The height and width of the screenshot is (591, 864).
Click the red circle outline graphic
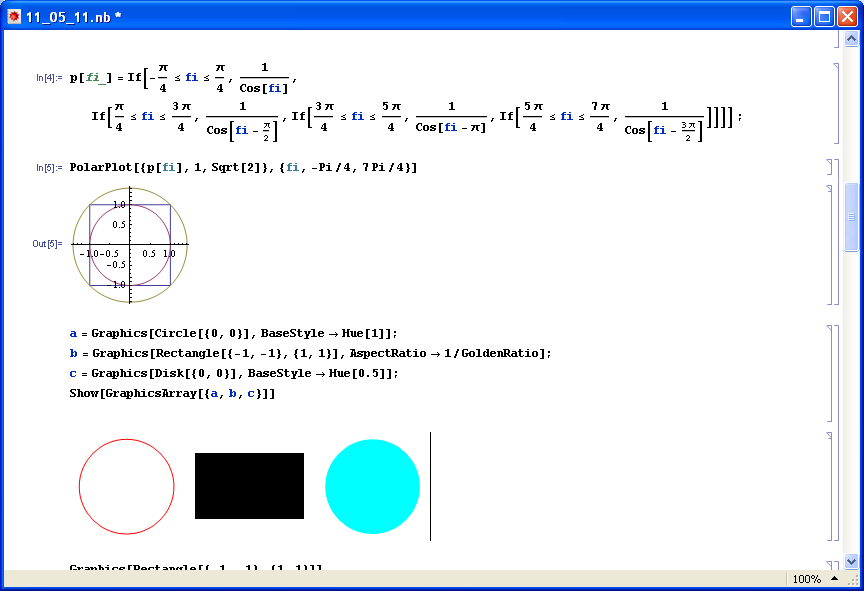click(127, 486)
